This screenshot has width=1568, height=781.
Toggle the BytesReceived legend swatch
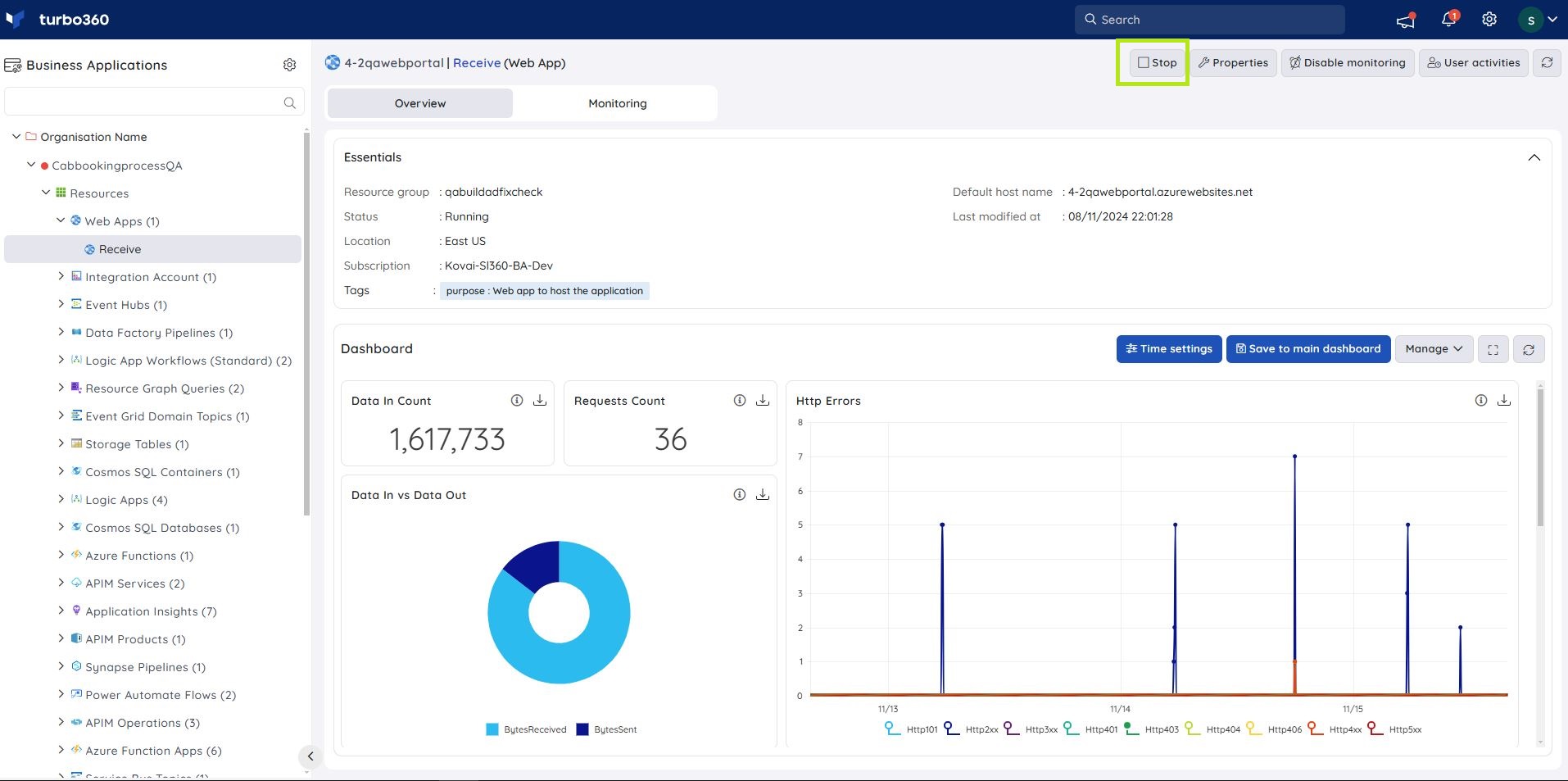tap(492, 729)
